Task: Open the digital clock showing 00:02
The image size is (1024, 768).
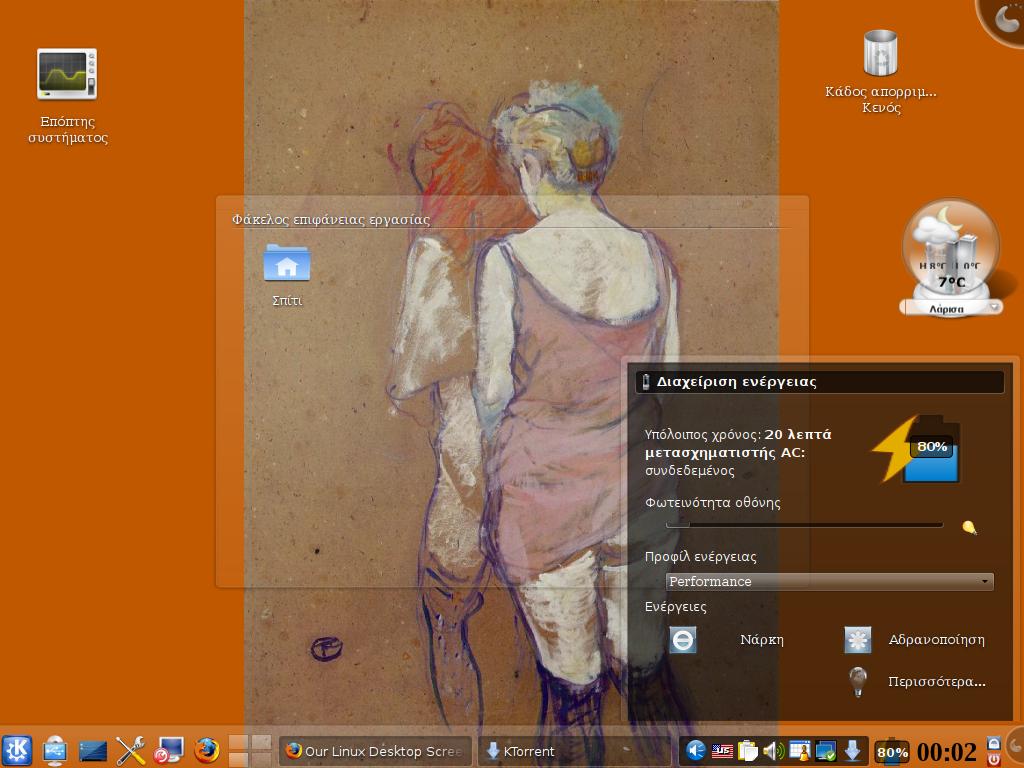Action: pyautogui.click(x=947, y=752)
